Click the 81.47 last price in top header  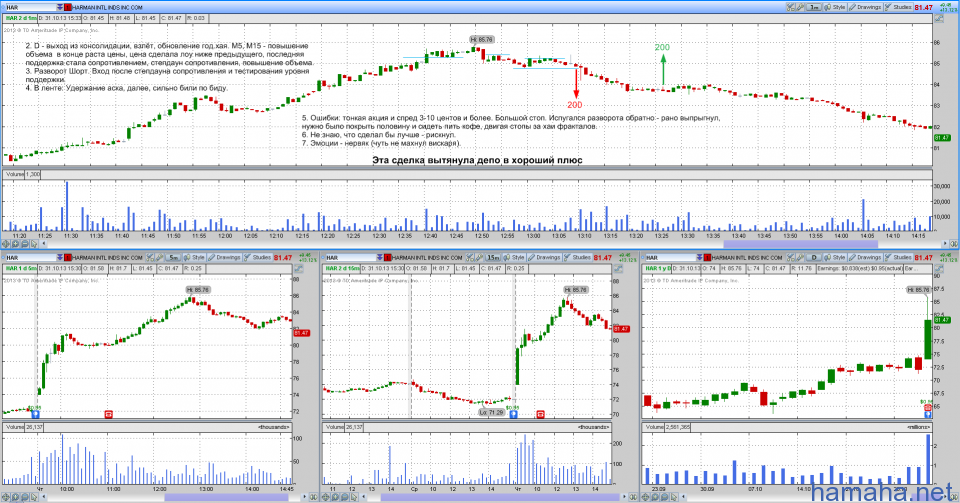[923, 7]
